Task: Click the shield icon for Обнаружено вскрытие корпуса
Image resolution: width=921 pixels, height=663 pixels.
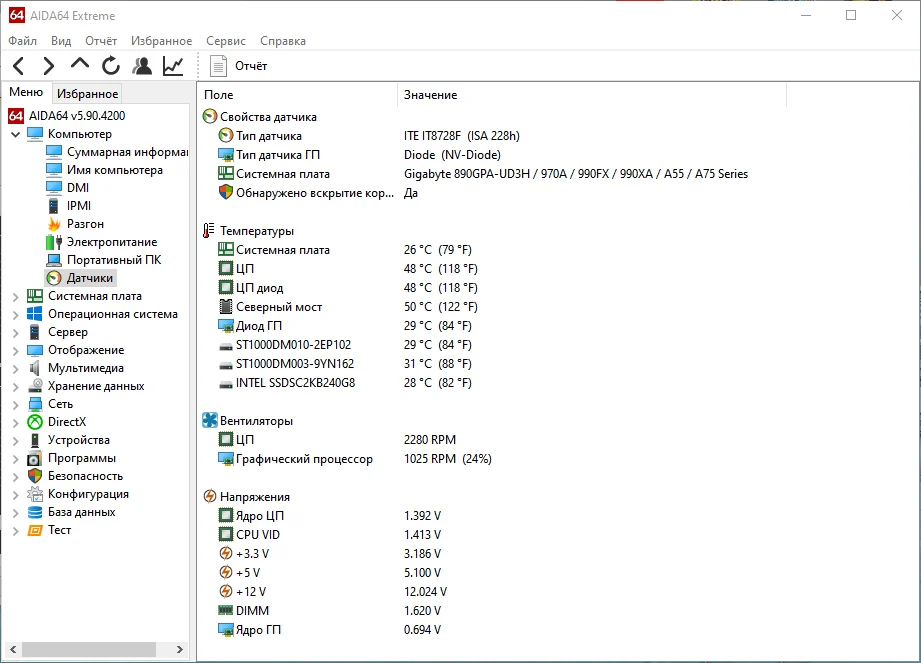Action: (x=226, y=192)
